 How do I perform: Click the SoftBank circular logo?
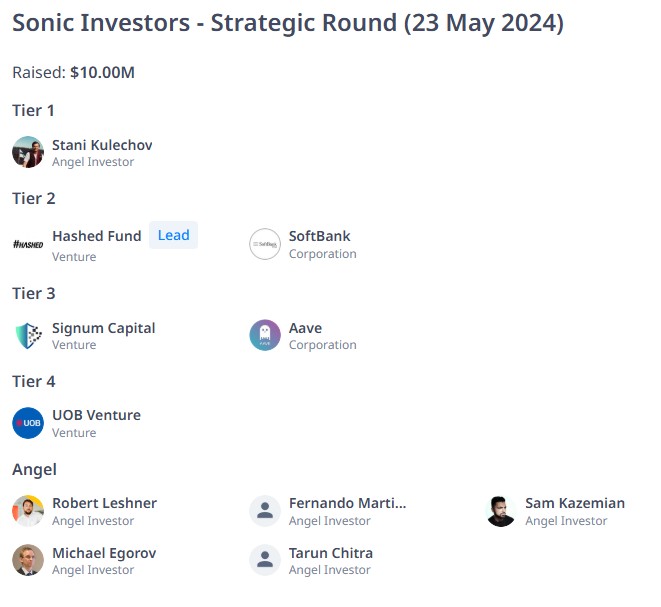point(265,244)
